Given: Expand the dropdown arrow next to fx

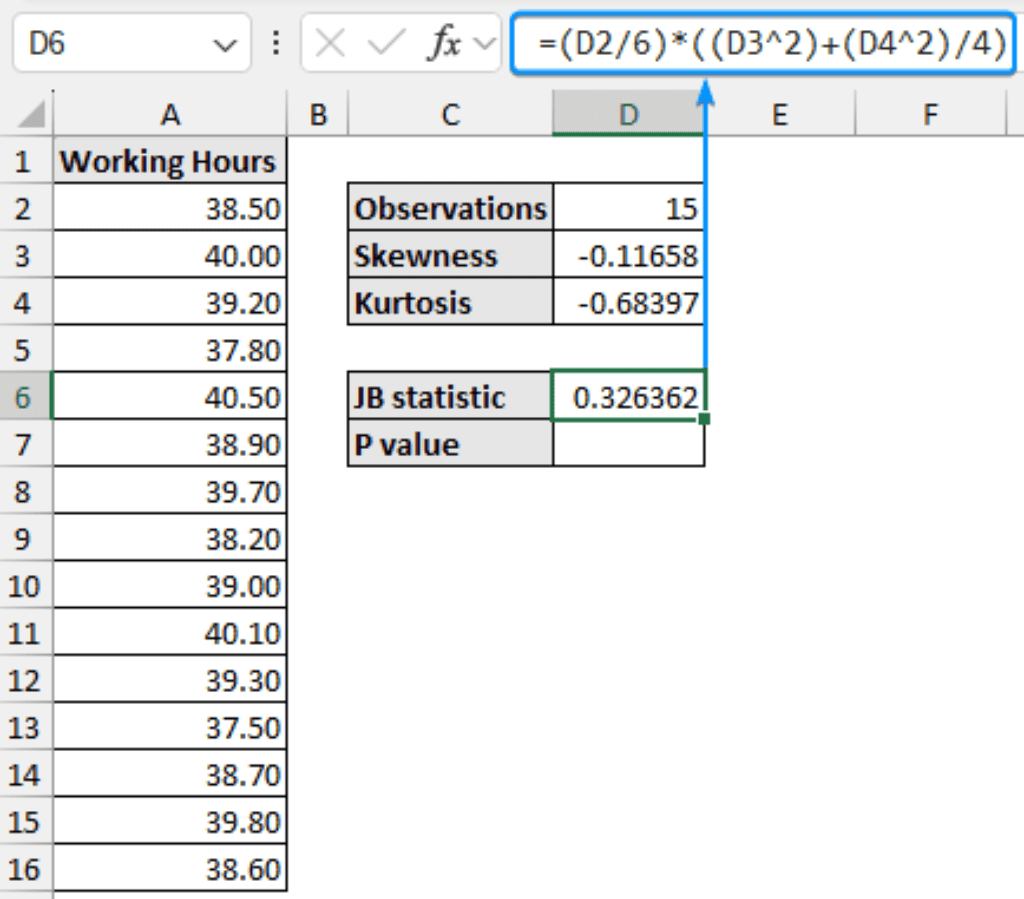Looking at the screenshot, I should tap(484, 44).
